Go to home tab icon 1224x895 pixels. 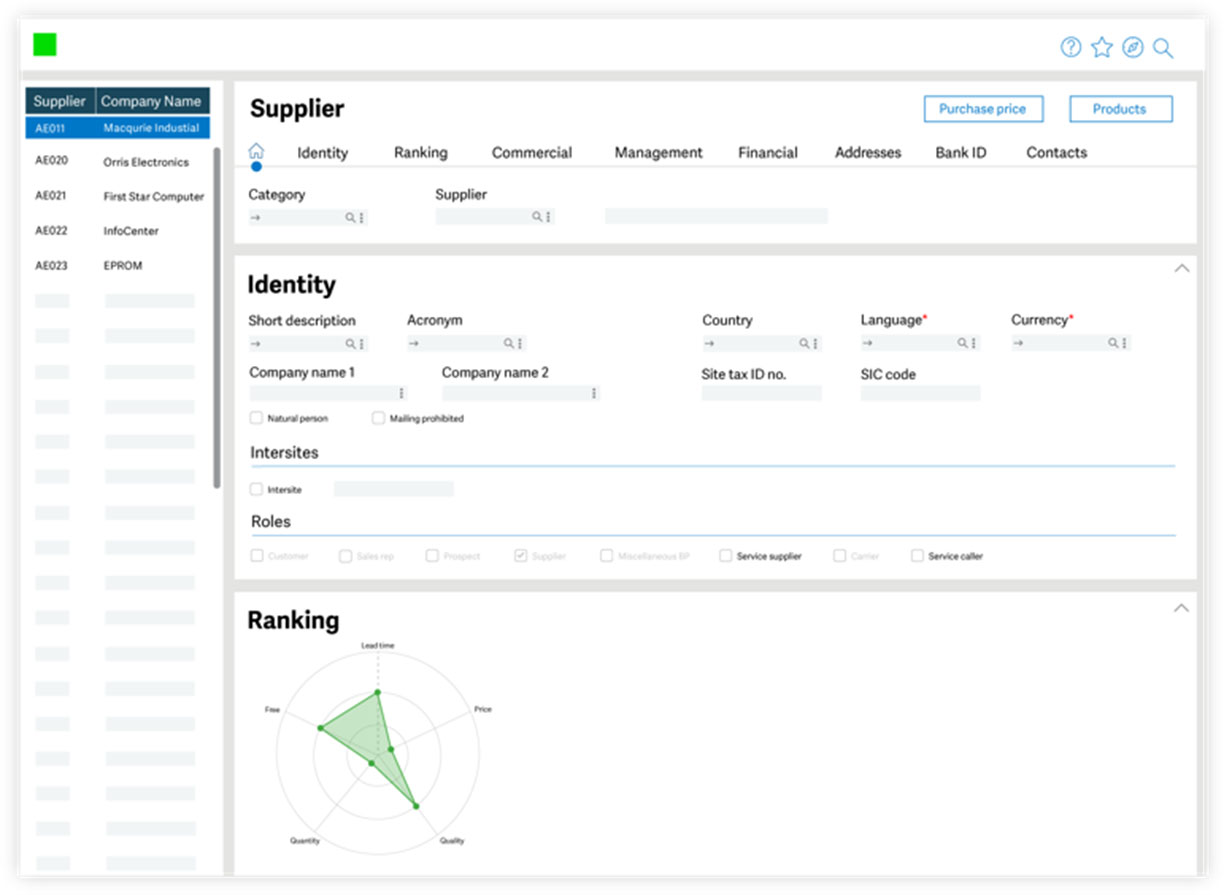(x=256, y=151)
